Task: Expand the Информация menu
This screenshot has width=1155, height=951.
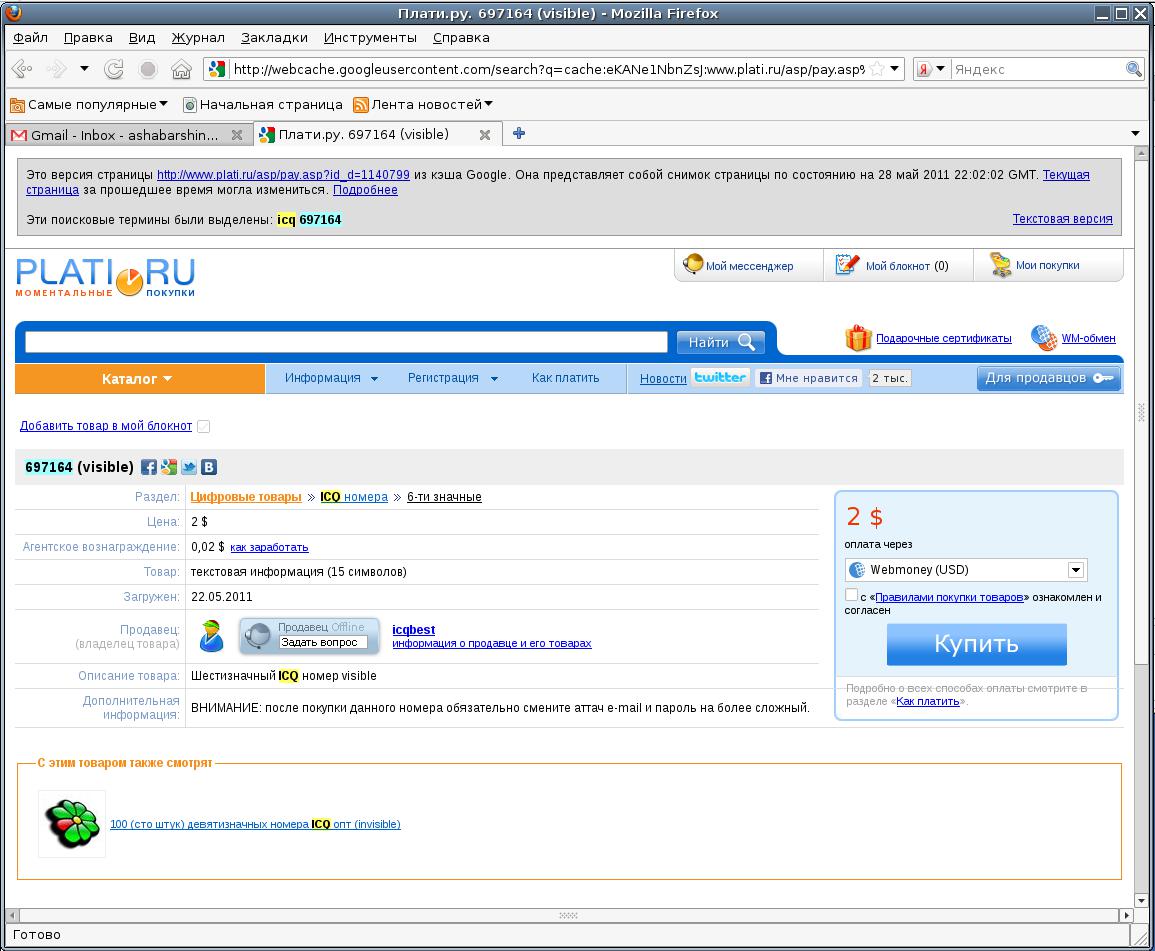Action: point(331,378)
